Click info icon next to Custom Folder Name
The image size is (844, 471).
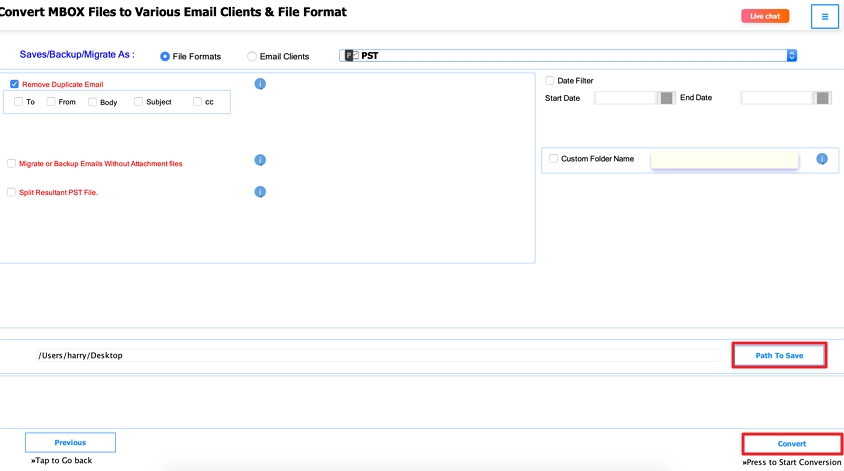click(822, 159)
